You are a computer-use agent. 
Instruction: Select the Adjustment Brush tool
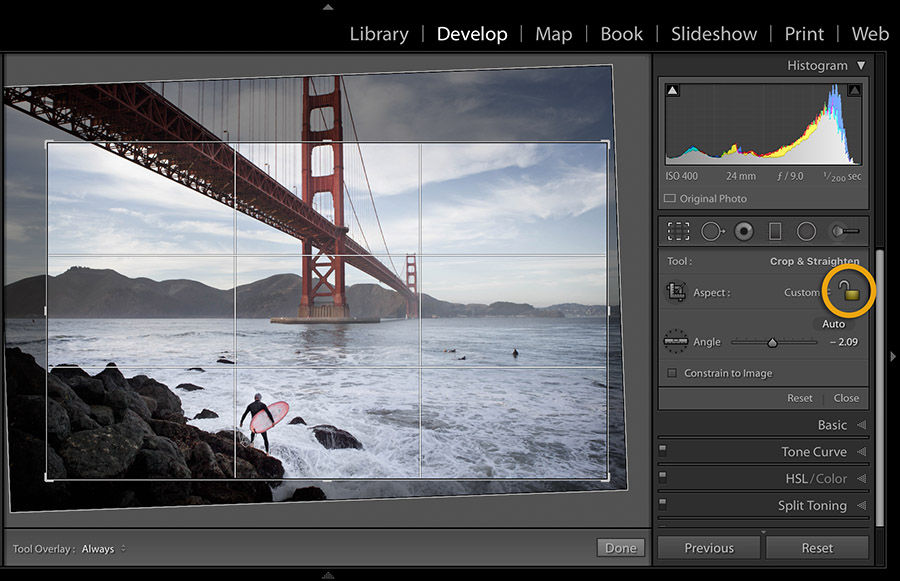tap(845, 231)
